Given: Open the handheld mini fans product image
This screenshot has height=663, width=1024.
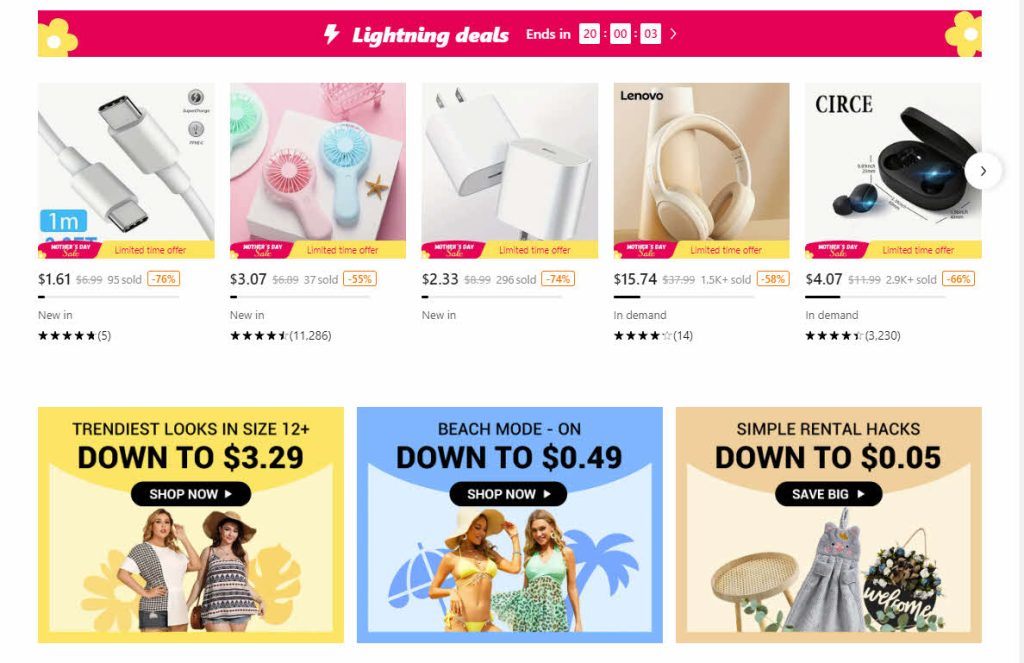Looking at the screenshot, I should point(318,170).
